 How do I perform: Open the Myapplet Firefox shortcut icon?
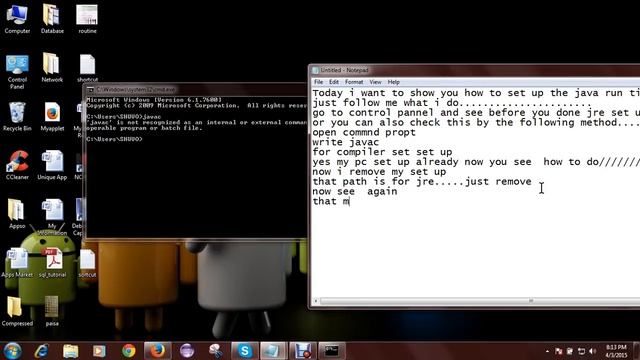52,116
